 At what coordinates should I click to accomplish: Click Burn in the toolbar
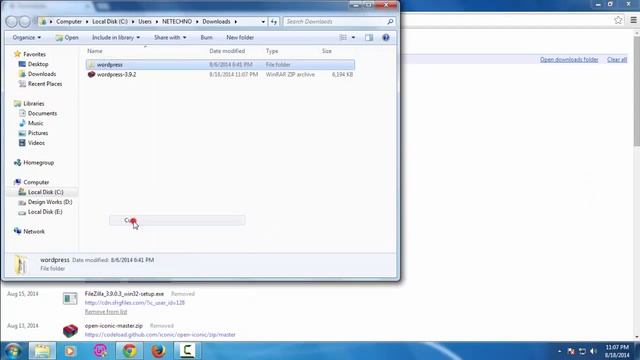(207, 38)
